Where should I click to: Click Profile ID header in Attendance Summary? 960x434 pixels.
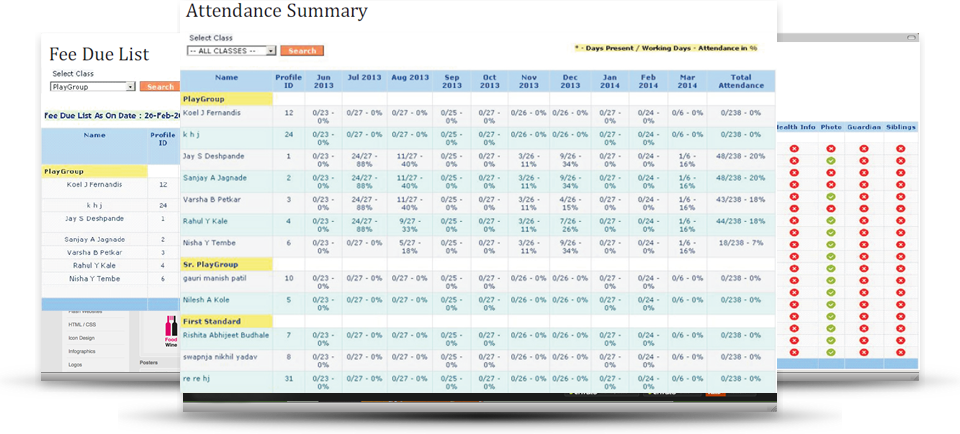(x=289, y=81)
